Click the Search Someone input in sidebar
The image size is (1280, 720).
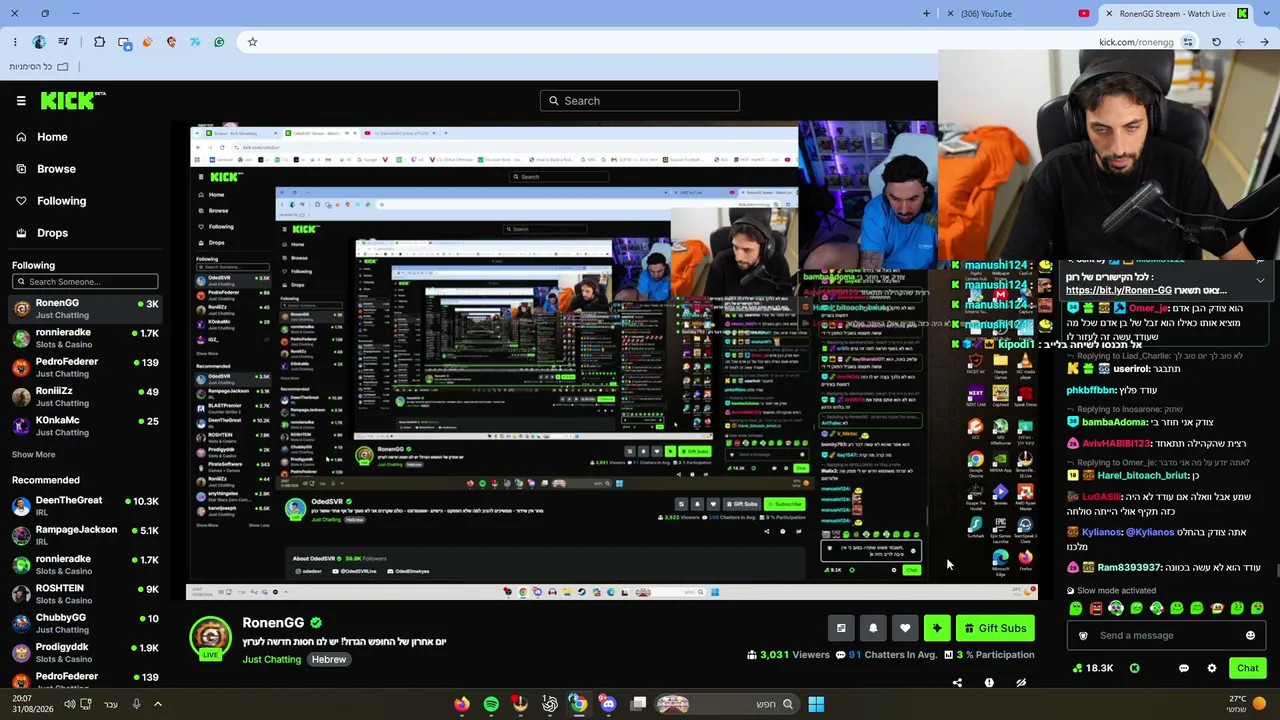(x=85, y=282)
